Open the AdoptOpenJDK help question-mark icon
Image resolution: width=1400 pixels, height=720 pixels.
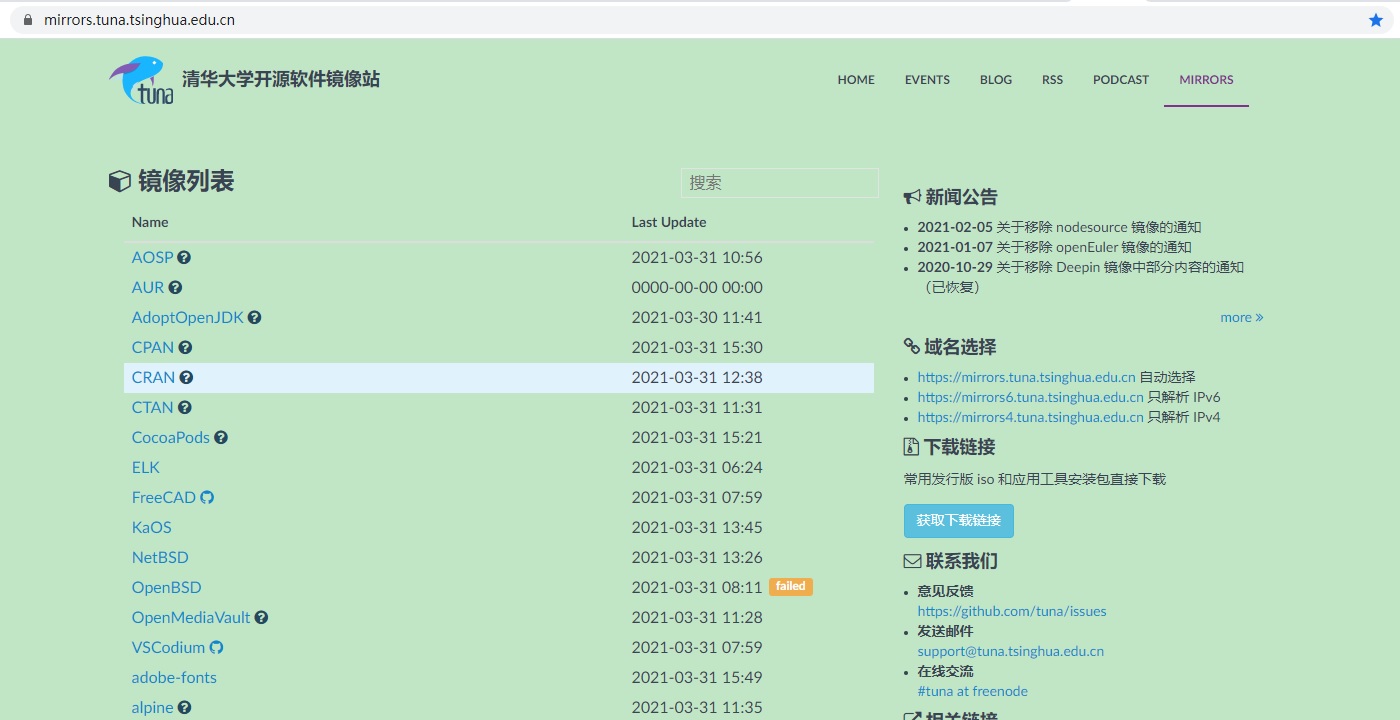pos(254,317)
